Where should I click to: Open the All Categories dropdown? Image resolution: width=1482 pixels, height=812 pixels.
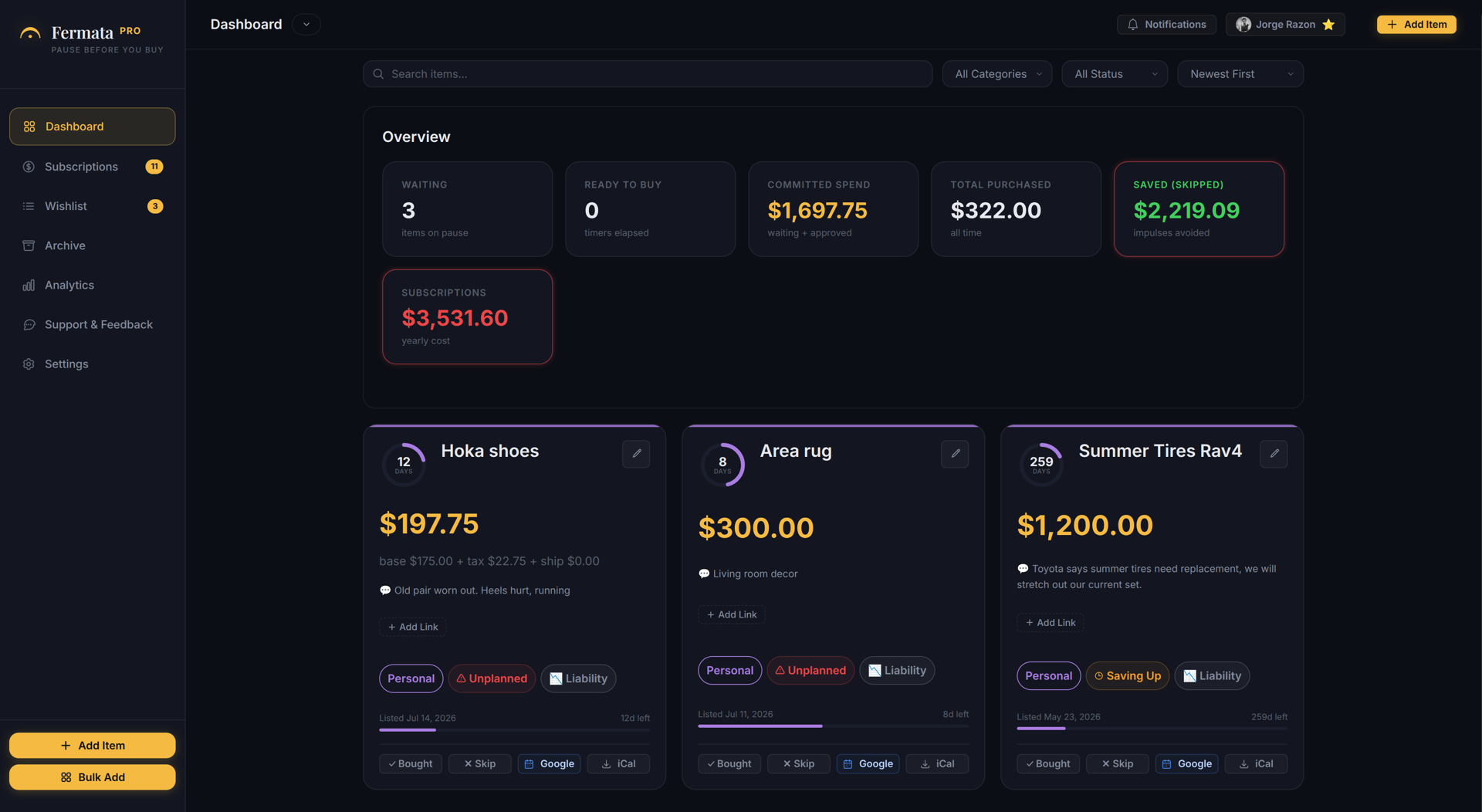pos(996,74)
